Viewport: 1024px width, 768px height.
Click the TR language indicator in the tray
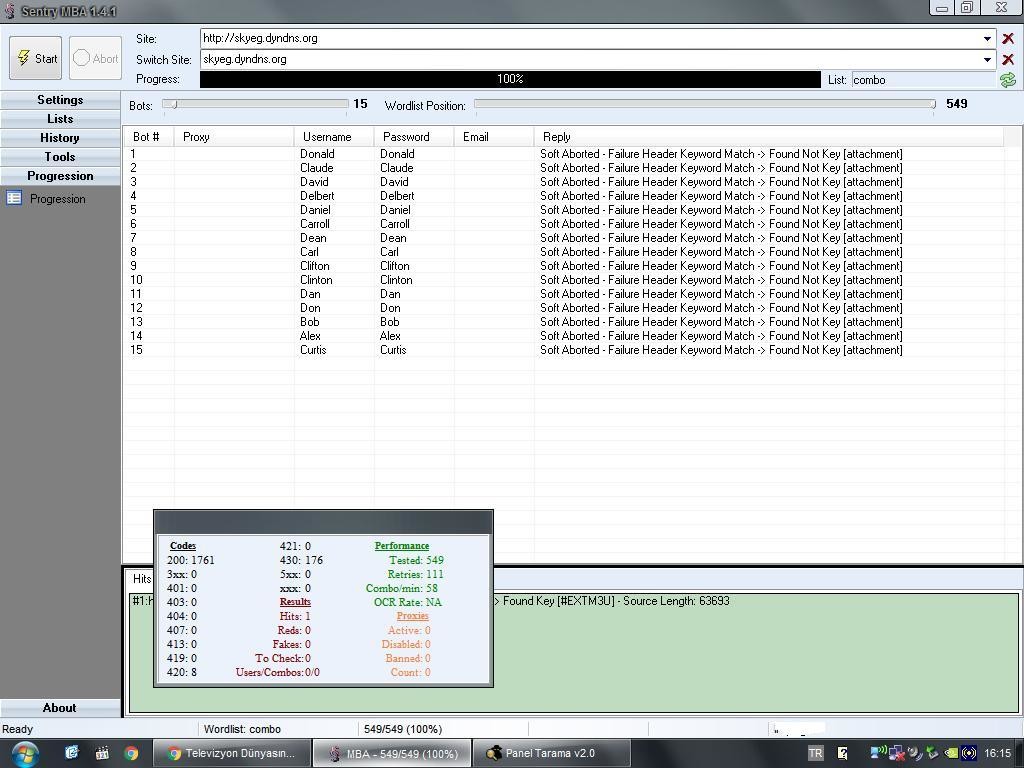pos(815,753)
